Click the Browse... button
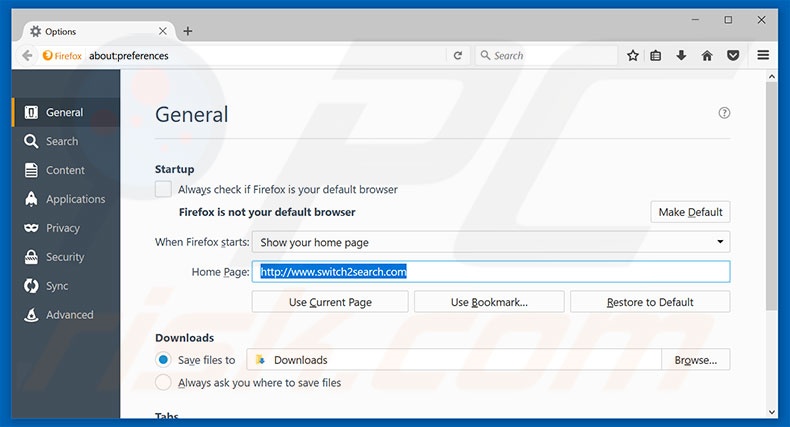The image size is (790, 427). point(695,360)
